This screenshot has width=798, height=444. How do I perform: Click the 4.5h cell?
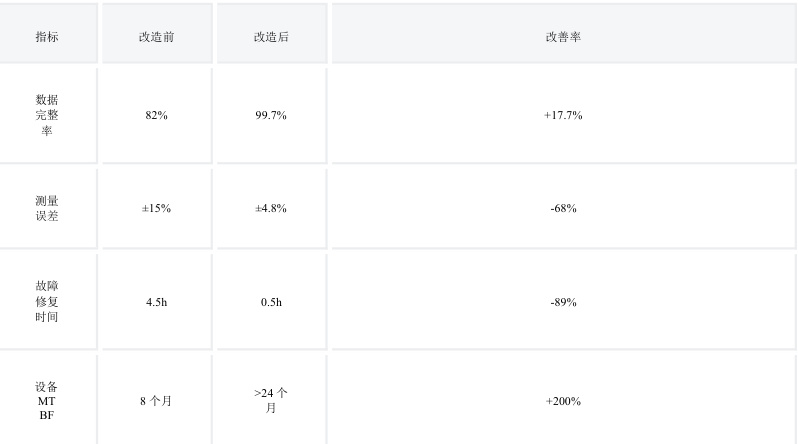pyautogui.click(x=156, y=301)
